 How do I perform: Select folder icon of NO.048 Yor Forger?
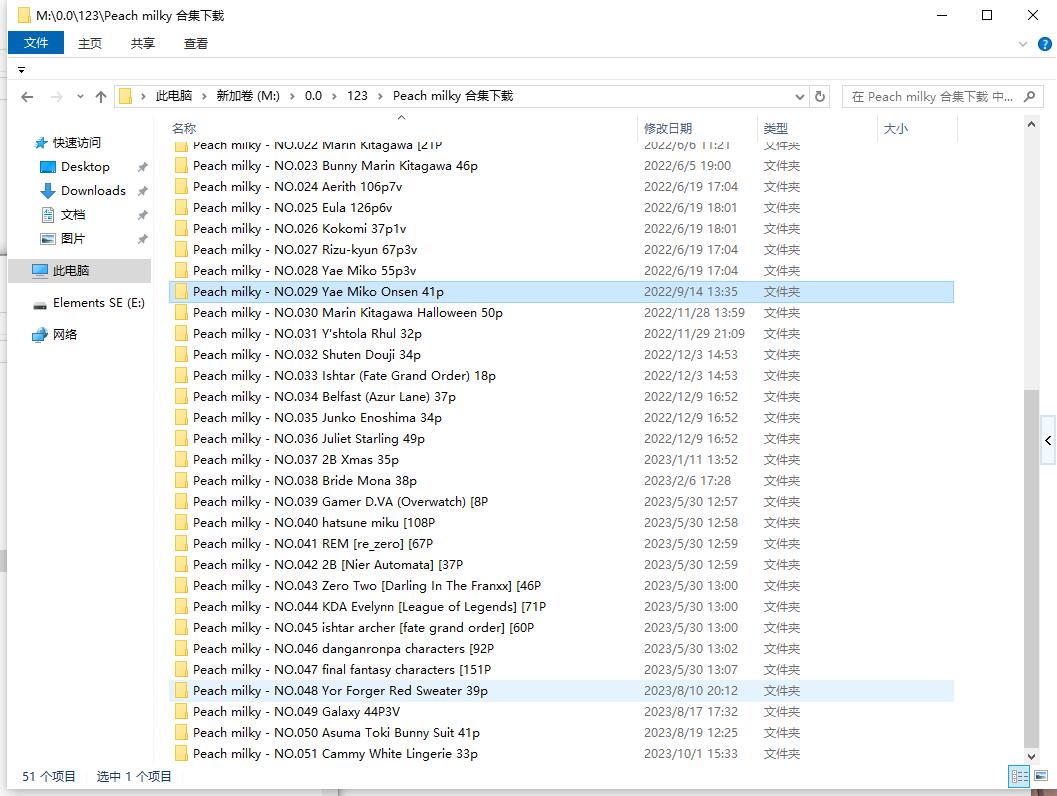[181, 691]
